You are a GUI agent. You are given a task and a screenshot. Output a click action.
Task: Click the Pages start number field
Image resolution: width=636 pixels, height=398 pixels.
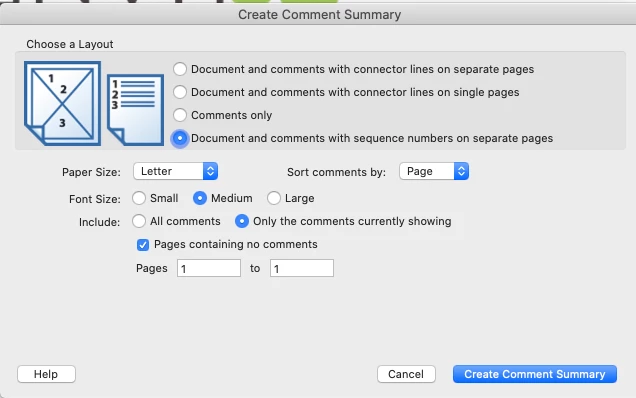coord(209,268)
